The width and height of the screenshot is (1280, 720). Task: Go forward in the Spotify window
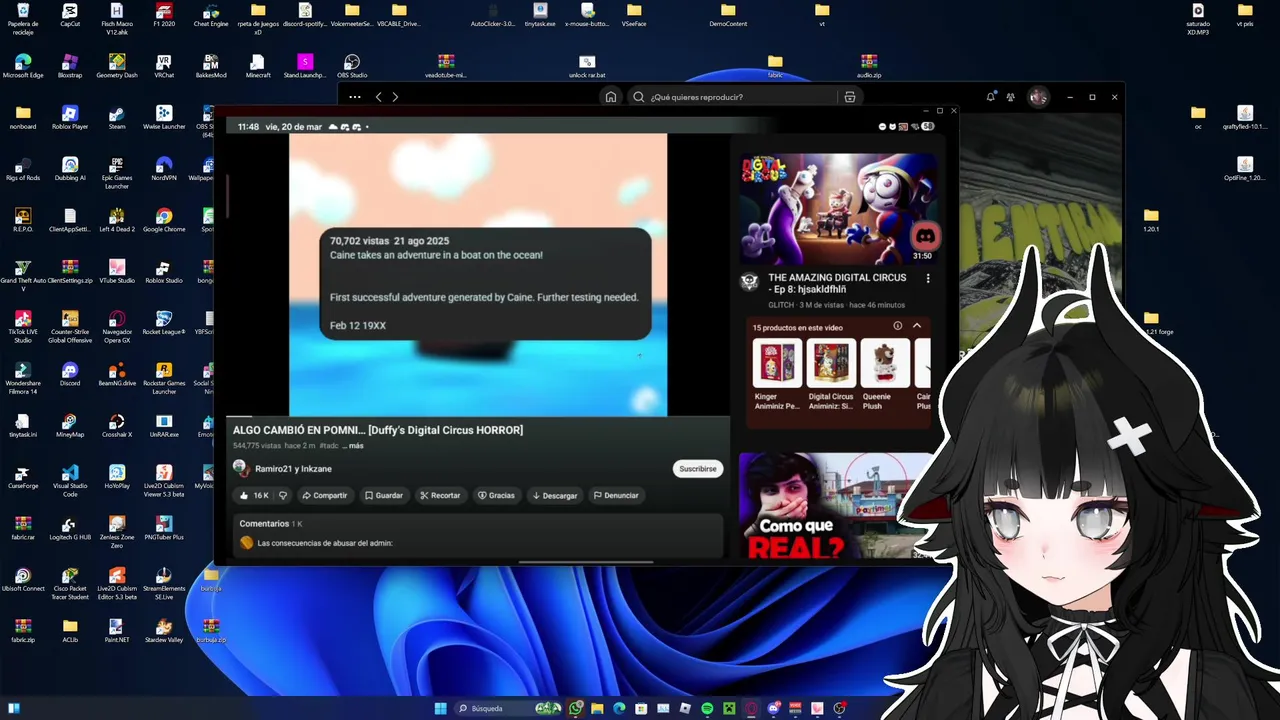[x=395, y=97]
